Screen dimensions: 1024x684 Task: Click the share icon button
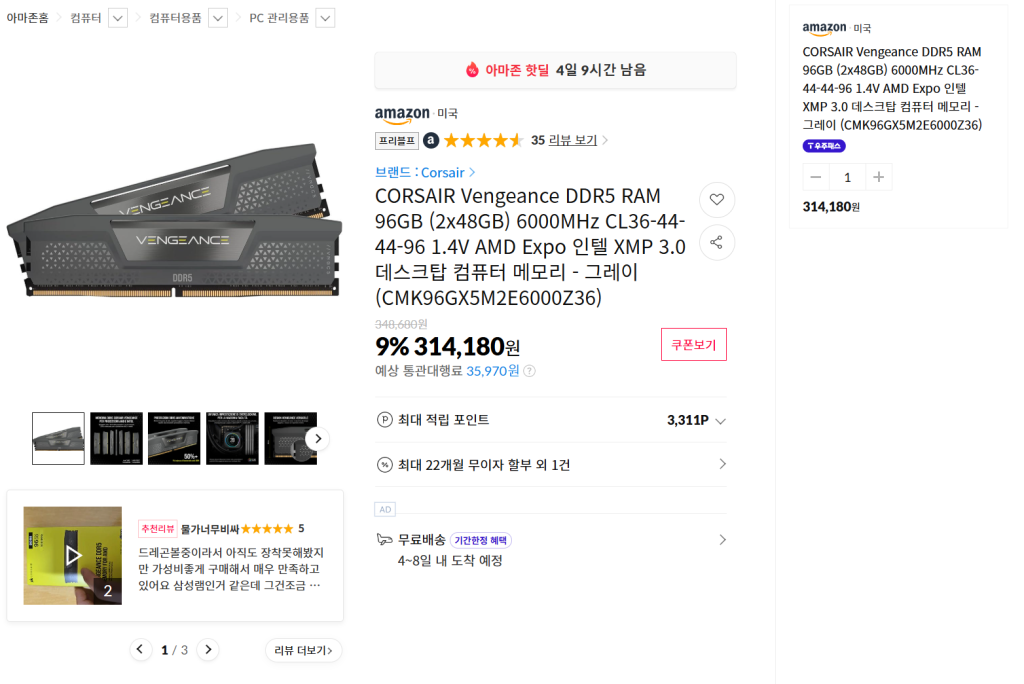[717, 242]
